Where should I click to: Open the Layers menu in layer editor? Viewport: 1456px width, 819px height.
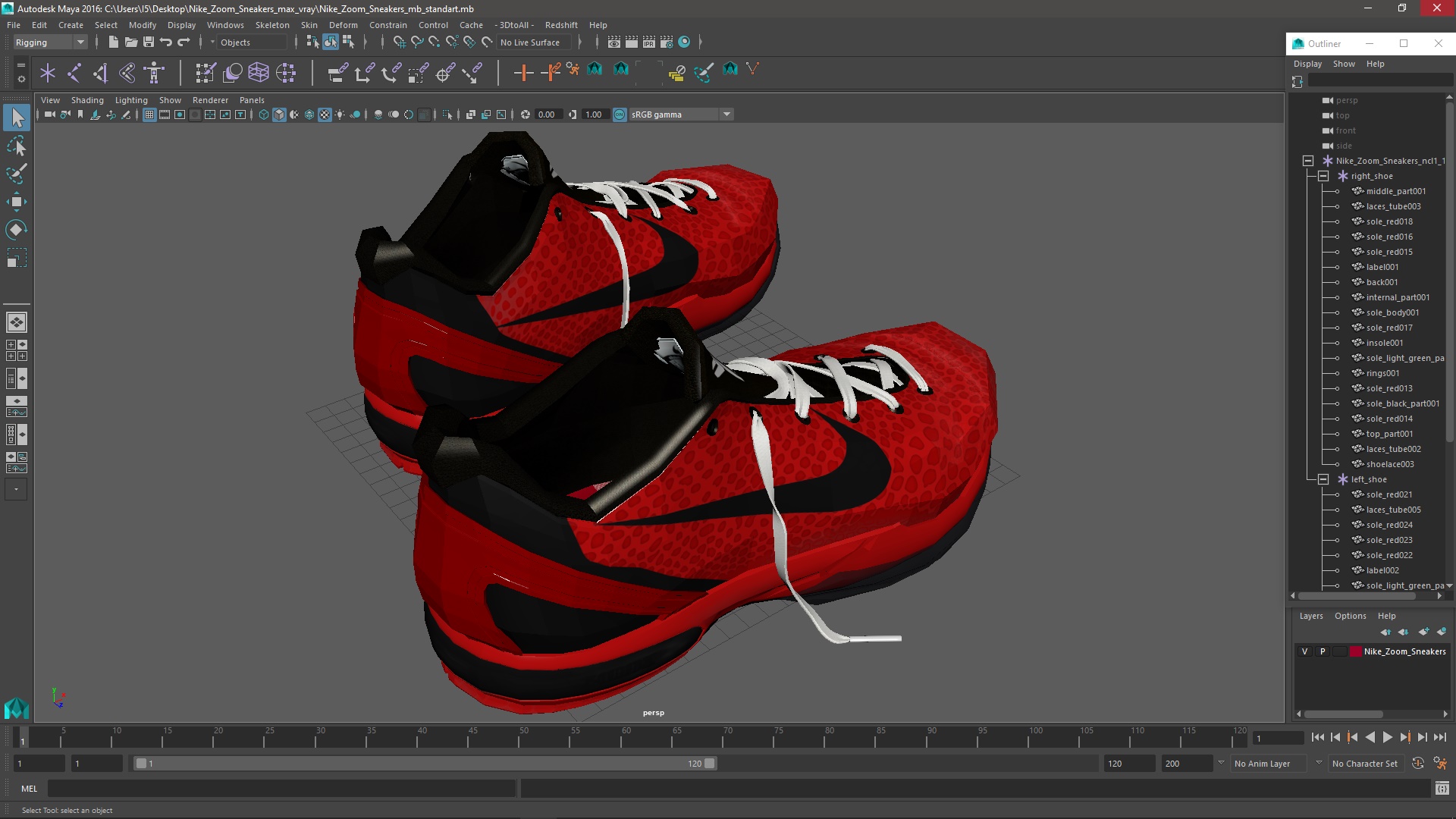(x=1311, y=616)
